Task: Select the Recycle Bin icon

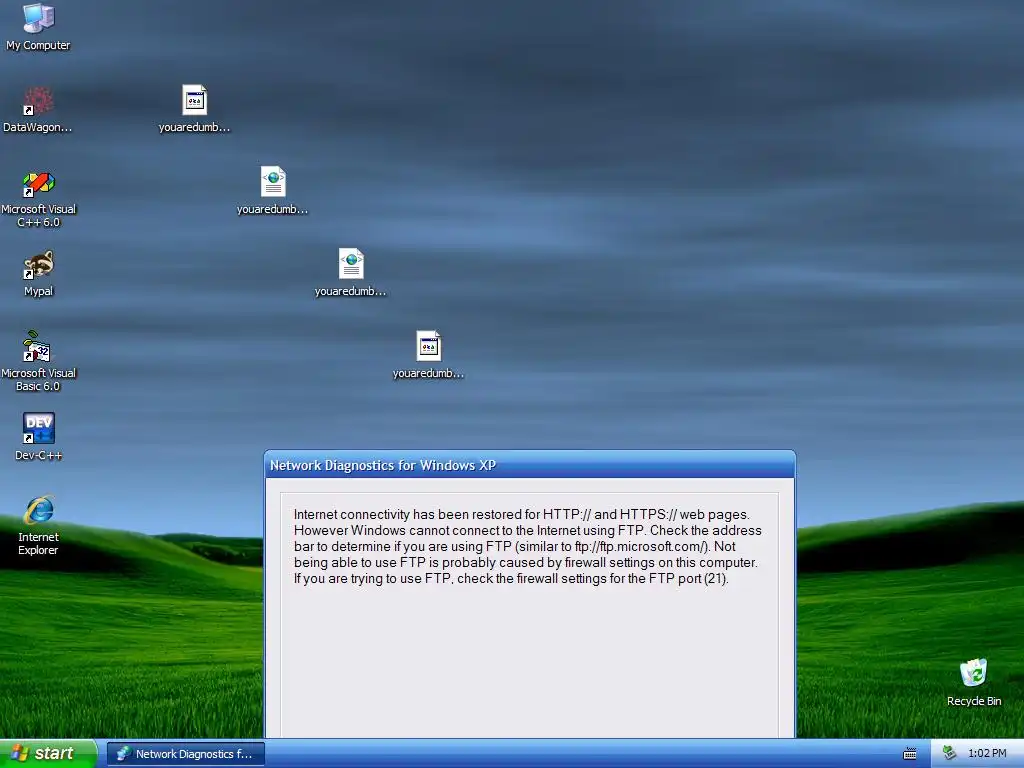Action: 974,682
